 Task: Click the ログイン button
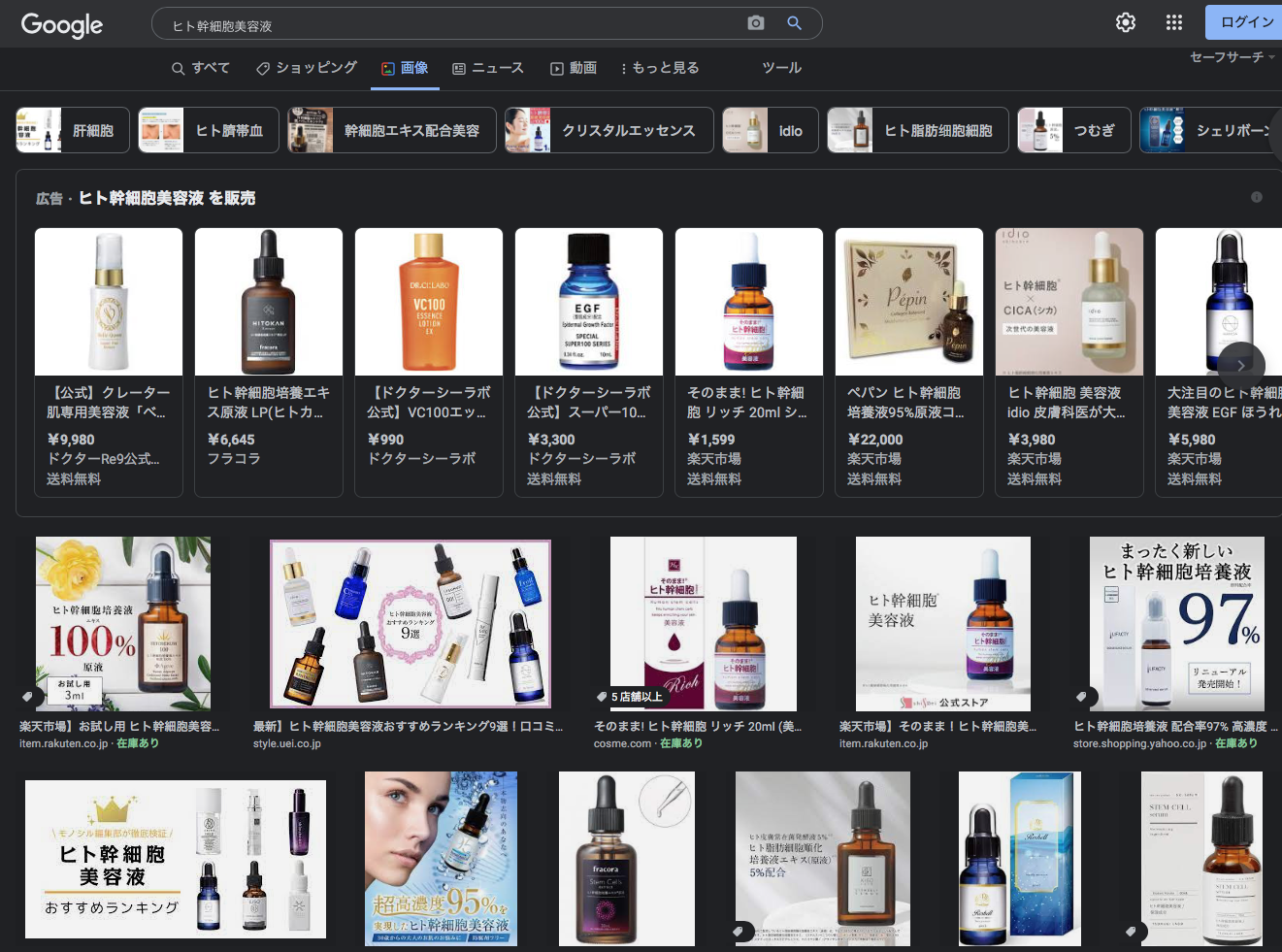point(1246,22)
